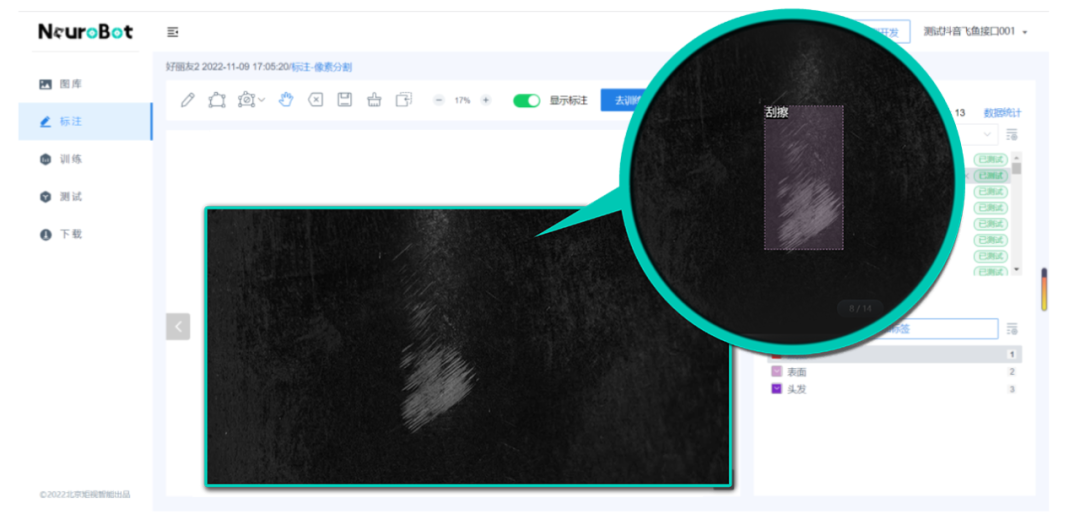
Task: Click the NeuroBot logo
Action: [x=85, y=32]
